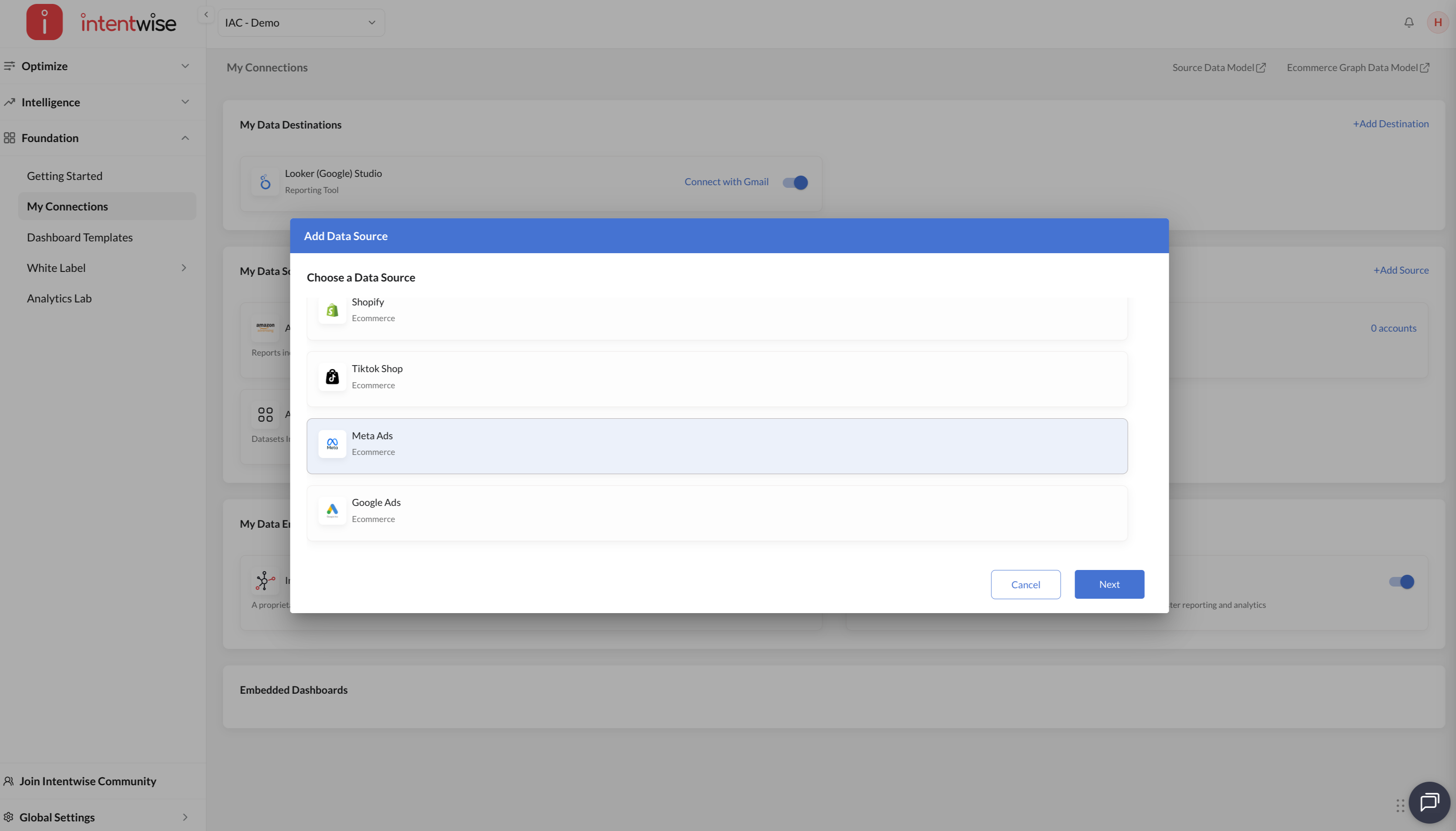The width and height of the screenshot is (1456, 831).
Task: Click the Shopify logo icon
Action: pyautogui.click(x=332, y=310)
